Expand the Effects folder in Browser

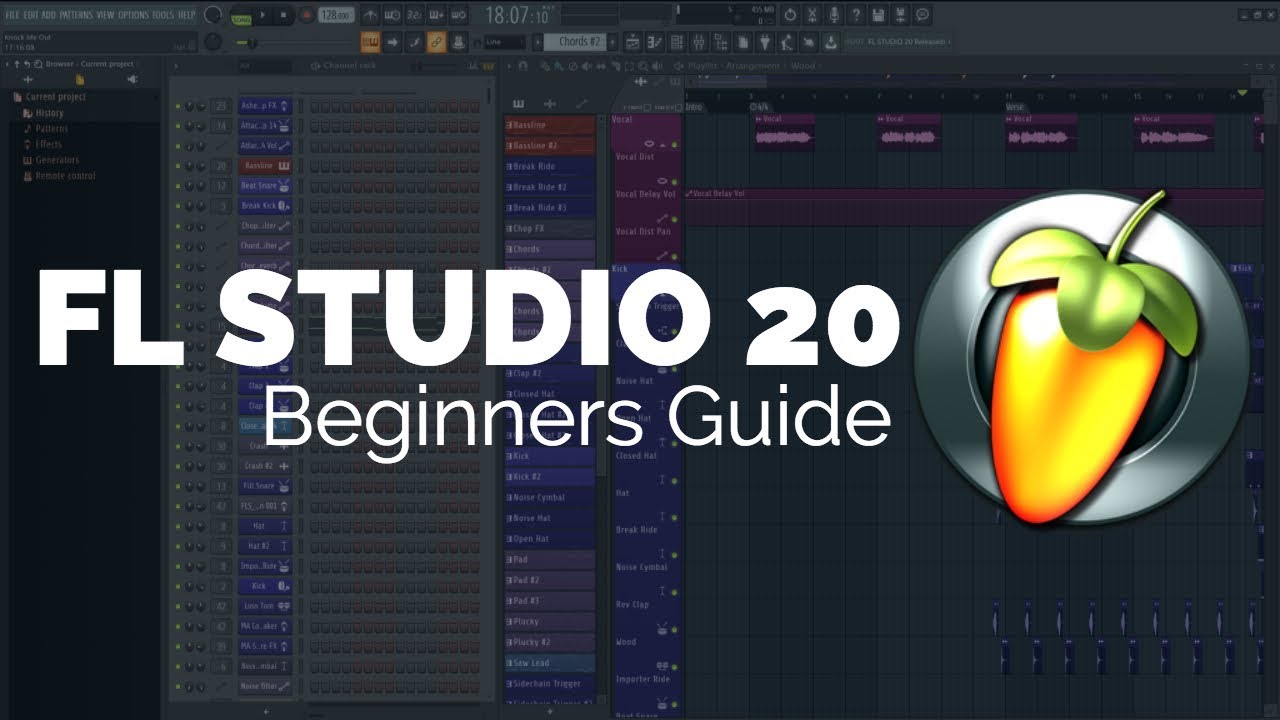click(x=42, y=144)
